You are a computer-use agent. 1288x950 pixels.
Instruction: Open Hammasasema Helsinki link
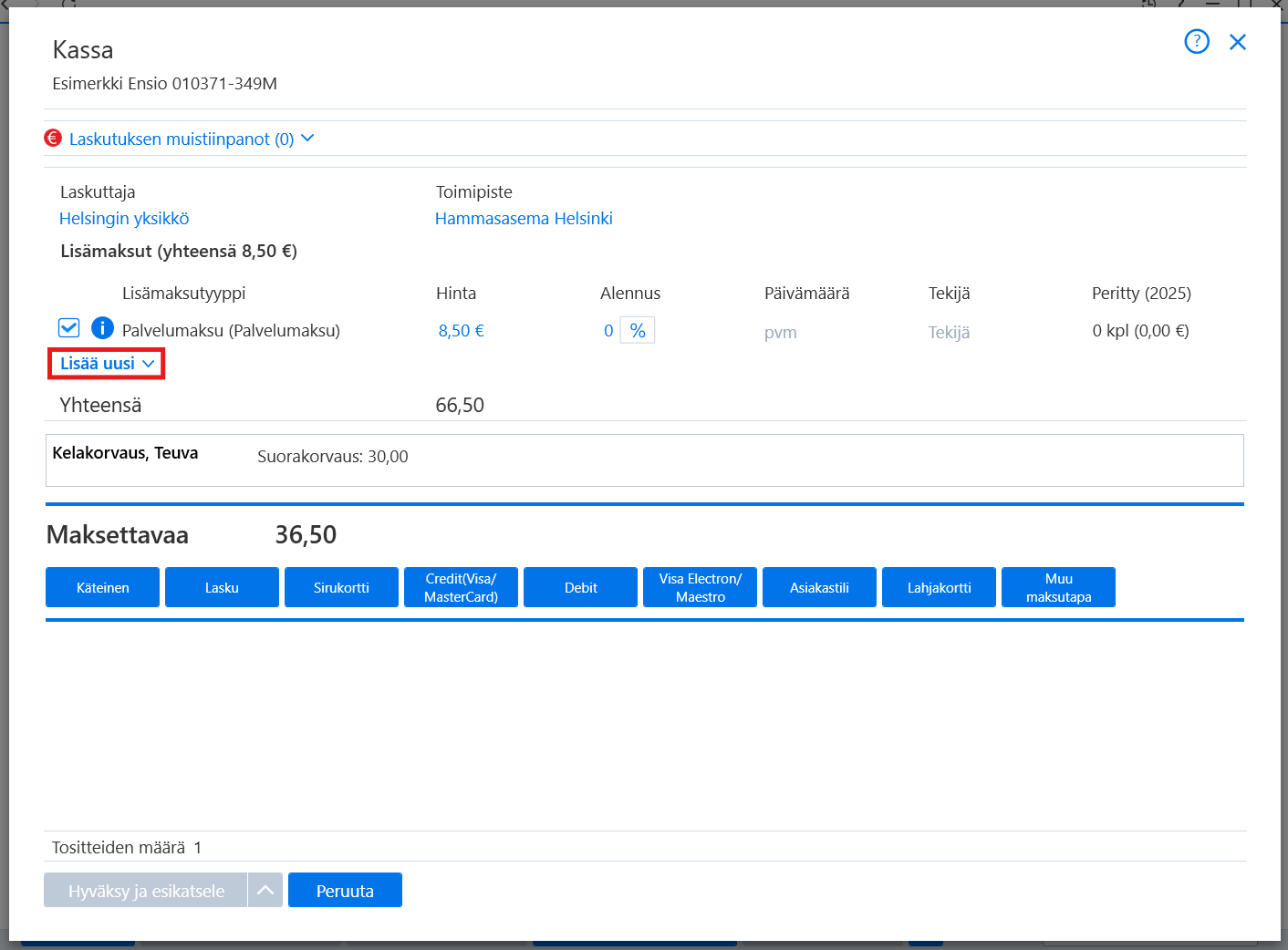click(524, 219)
